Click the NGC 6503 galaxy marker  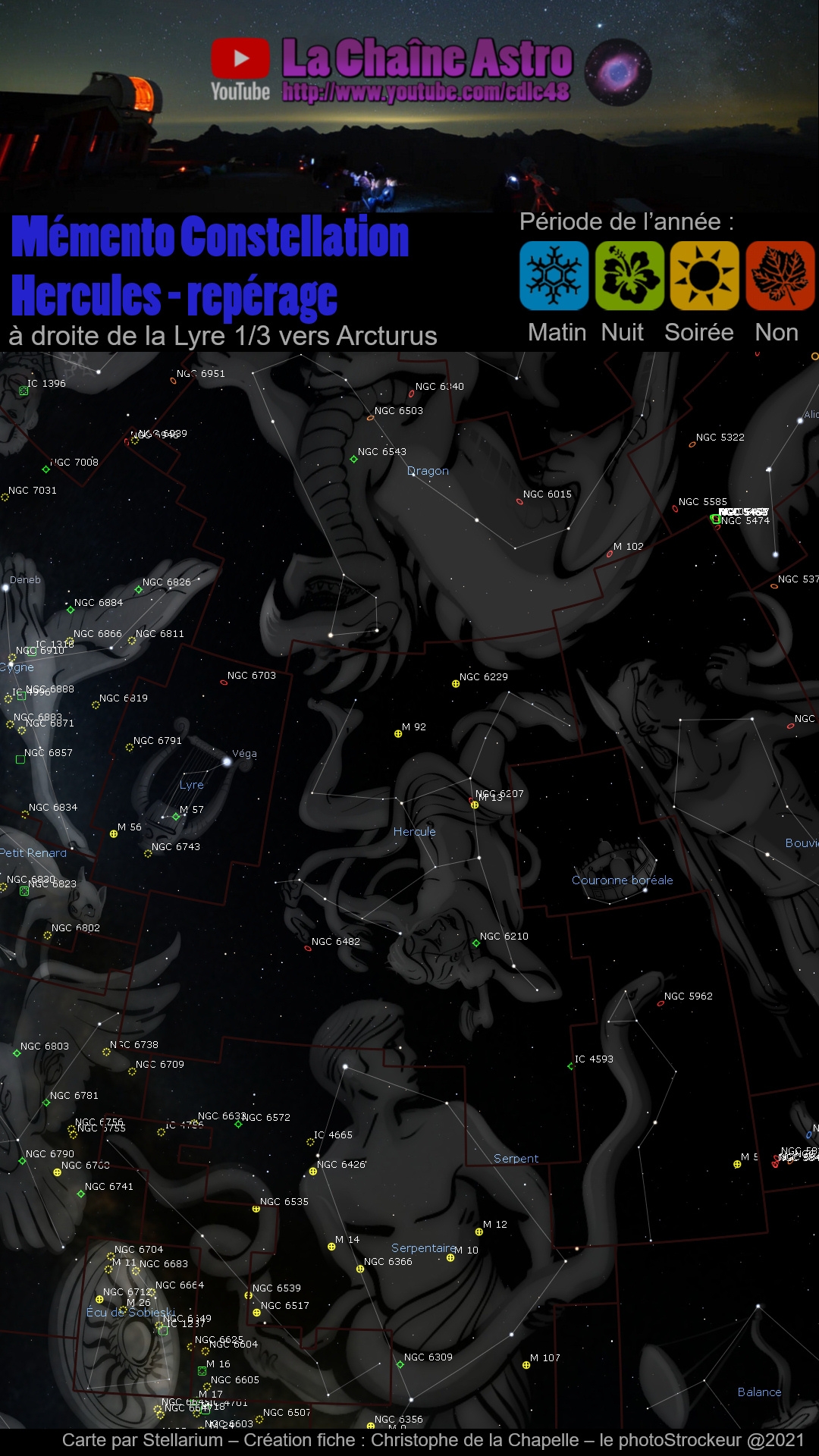(x=371, y=418)
